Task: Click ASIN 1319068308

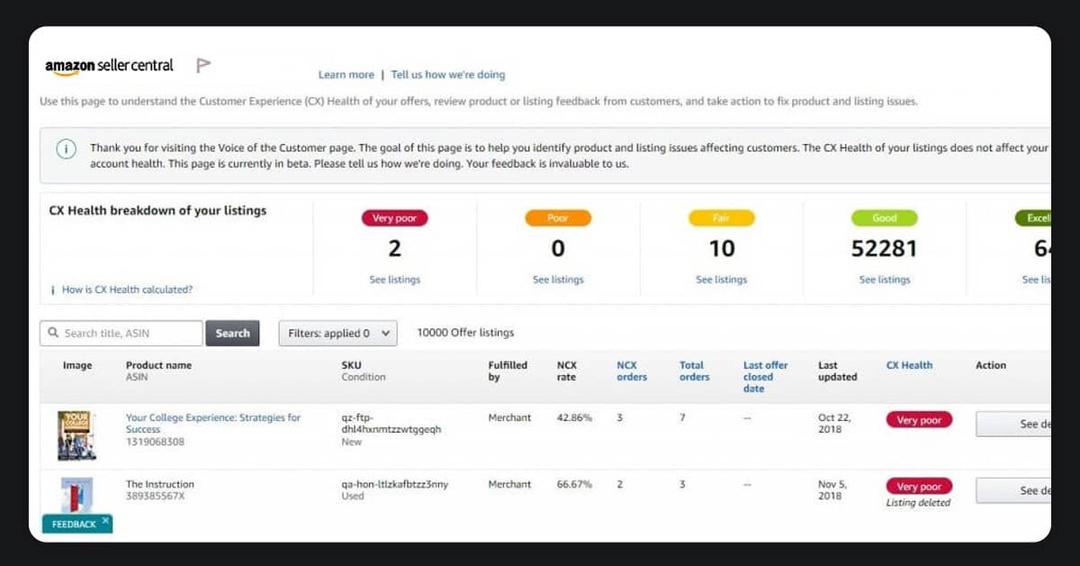Action: [x=155, y=442]
